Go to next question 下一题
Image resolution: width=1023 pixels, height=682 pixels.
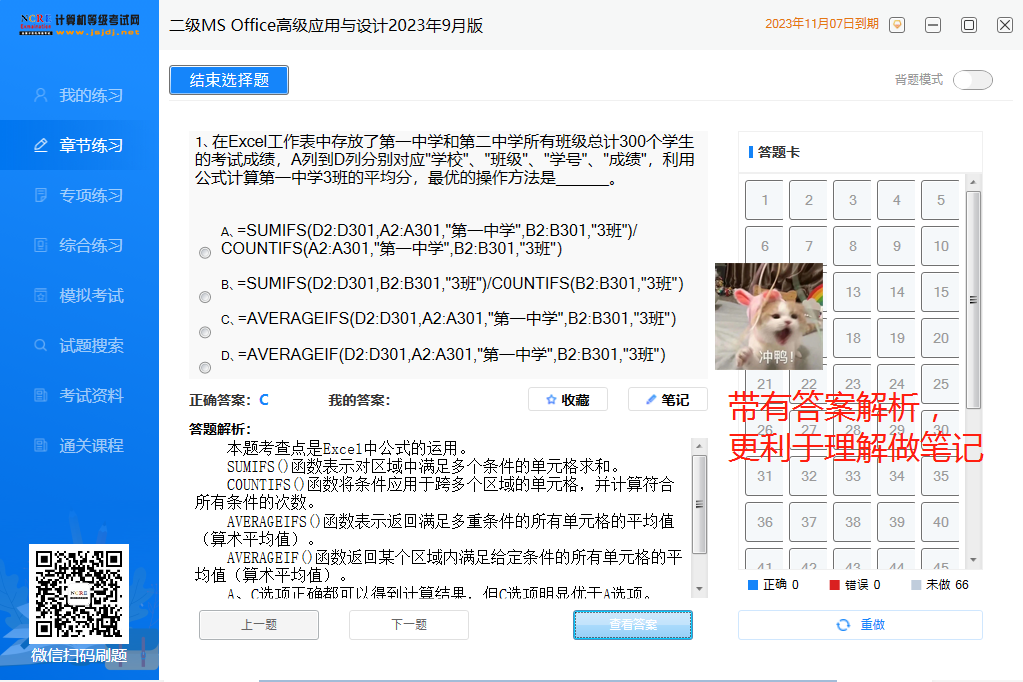click(x=409, y=625)
